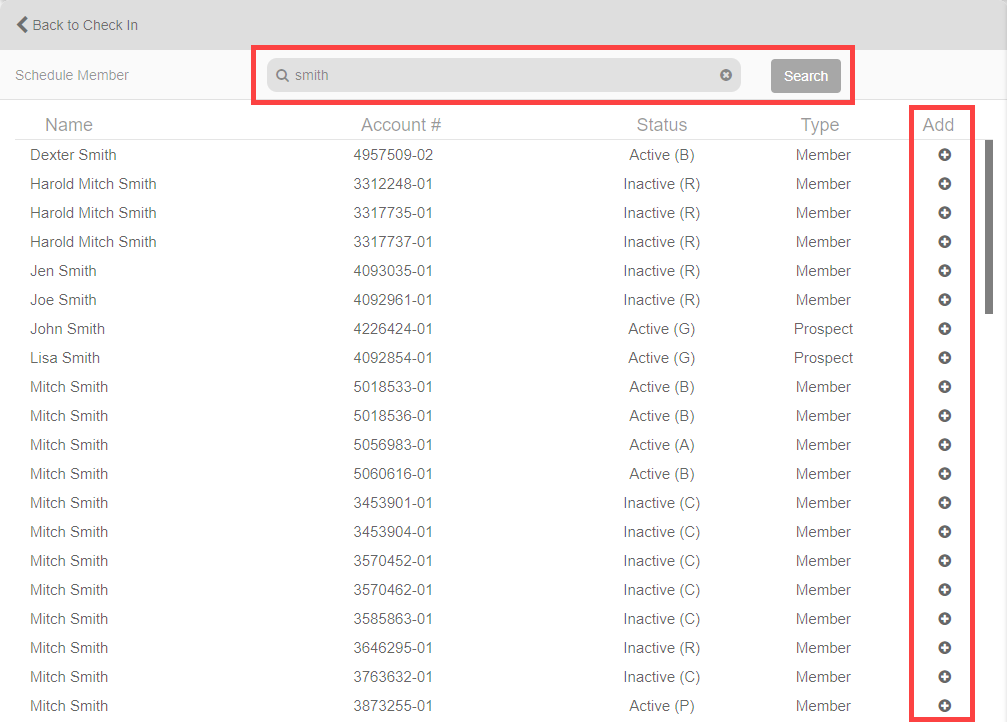This screenshot has width=1007, height=722.
Task: Click account number 4092854-01
Action: (x=393, y=358)
